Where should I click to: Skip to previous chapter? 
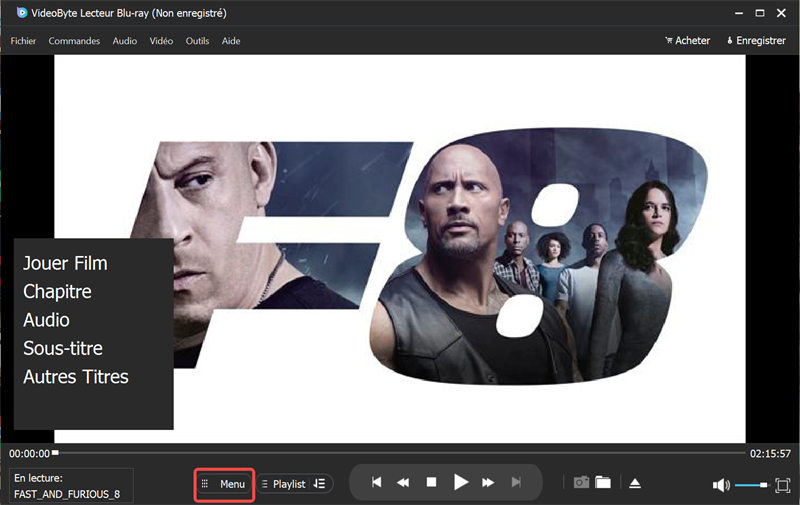click(377, 483)
